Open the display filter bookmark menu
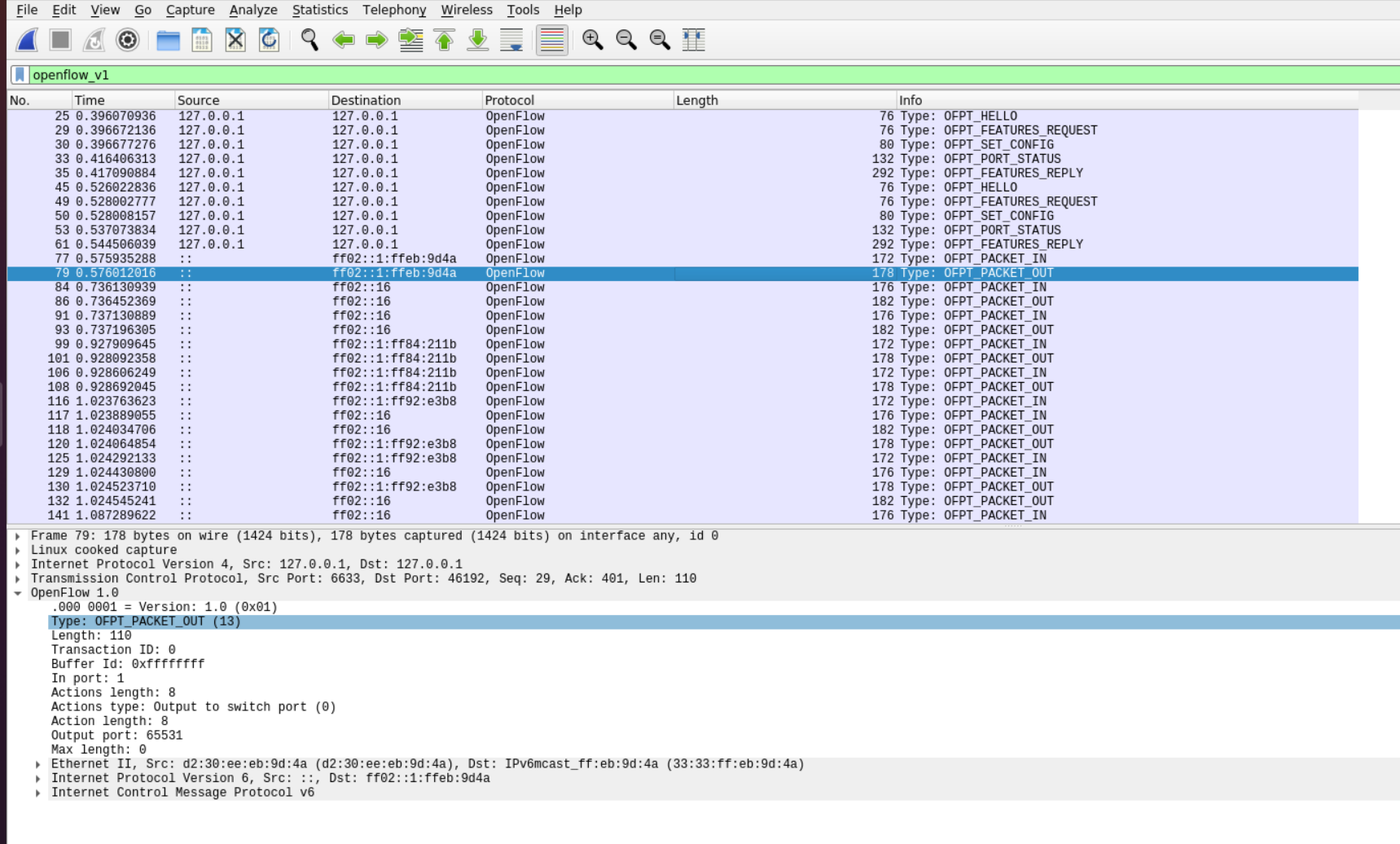1400x844 pixels. [x=20, y=75]
